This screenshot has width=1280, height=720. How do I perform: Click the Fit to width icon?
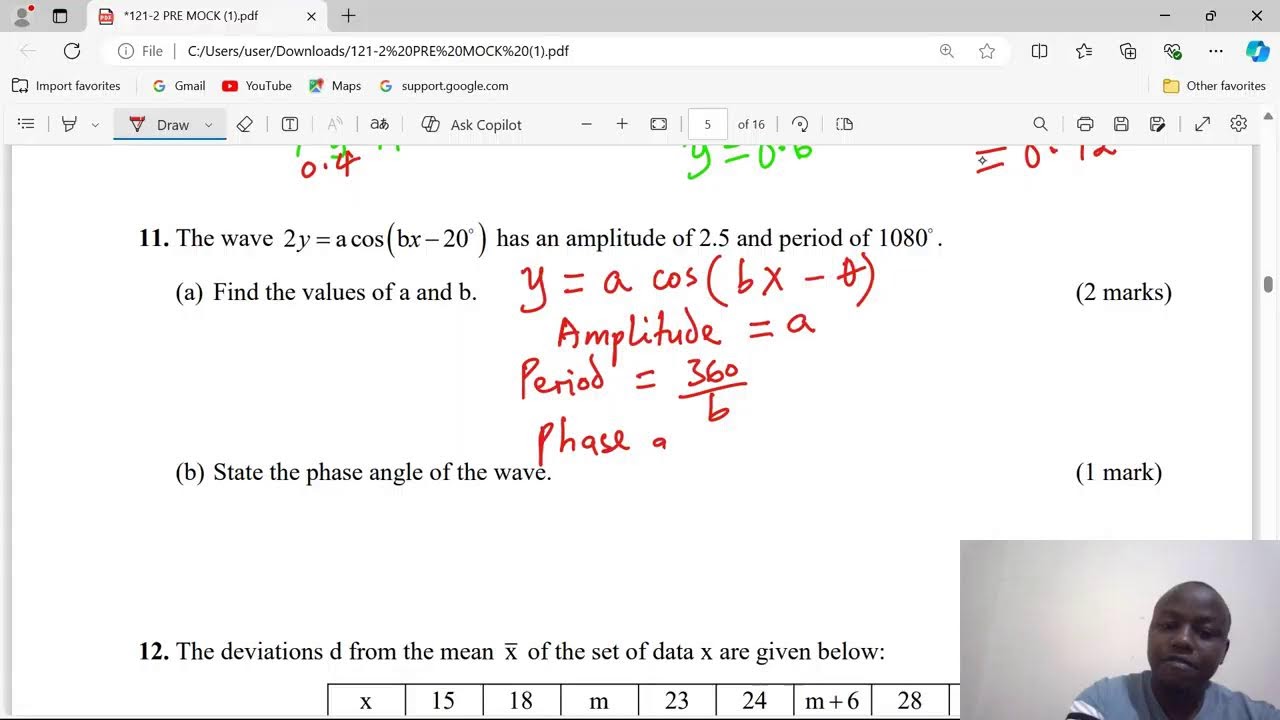point(658,124)
